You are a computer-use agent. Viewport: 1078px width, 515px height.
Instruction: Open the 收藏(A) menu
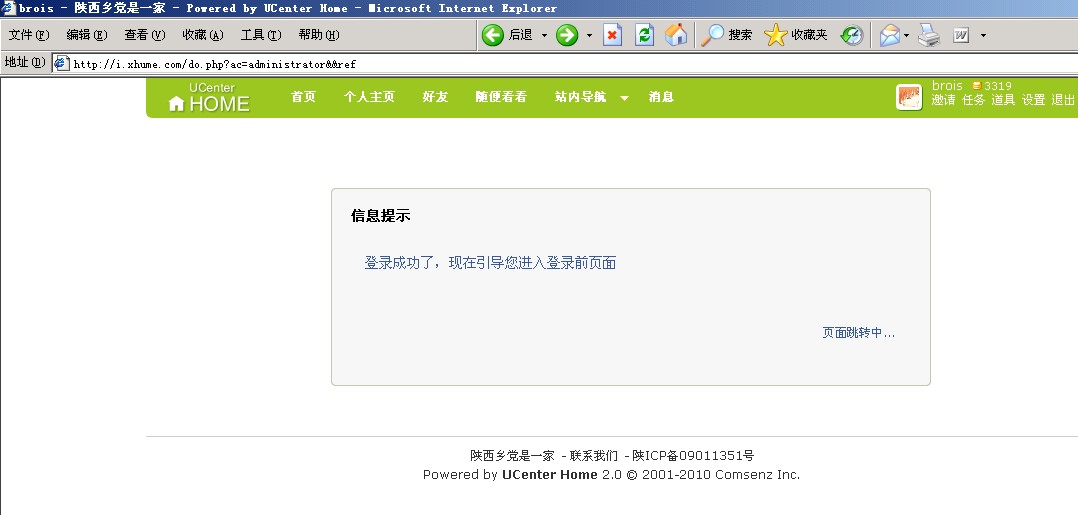pyautogui.click(x=203, y=35)
